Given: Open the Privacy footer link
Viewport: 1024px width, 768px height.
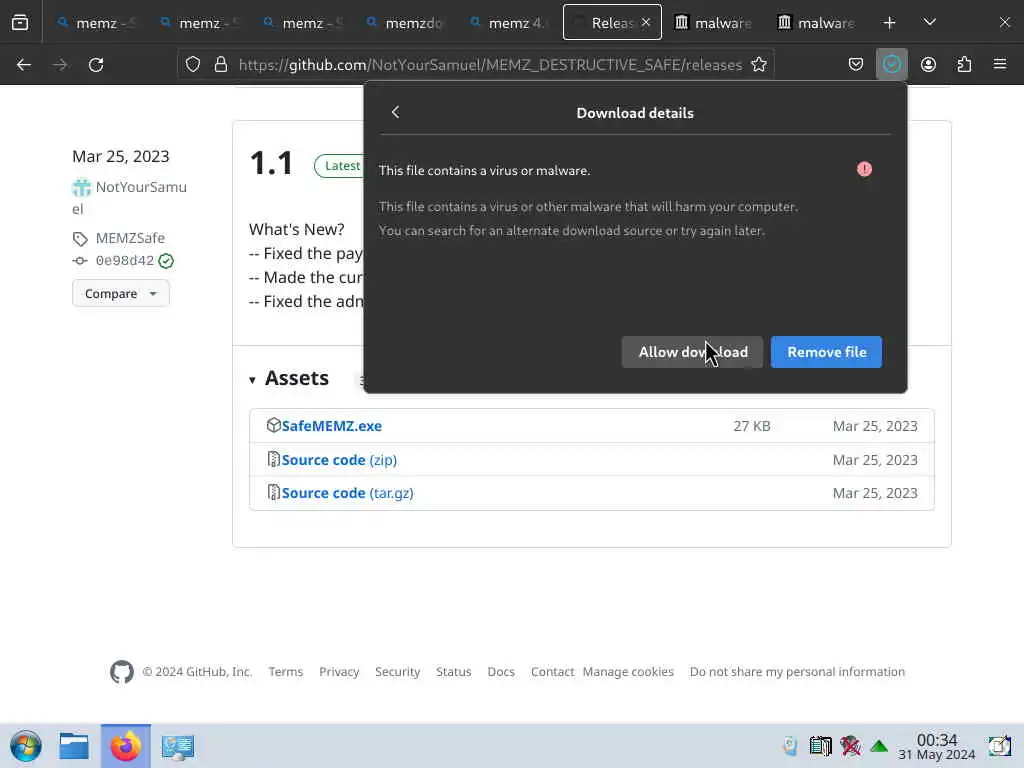Looking at the screenshot, I should (339, 671).
